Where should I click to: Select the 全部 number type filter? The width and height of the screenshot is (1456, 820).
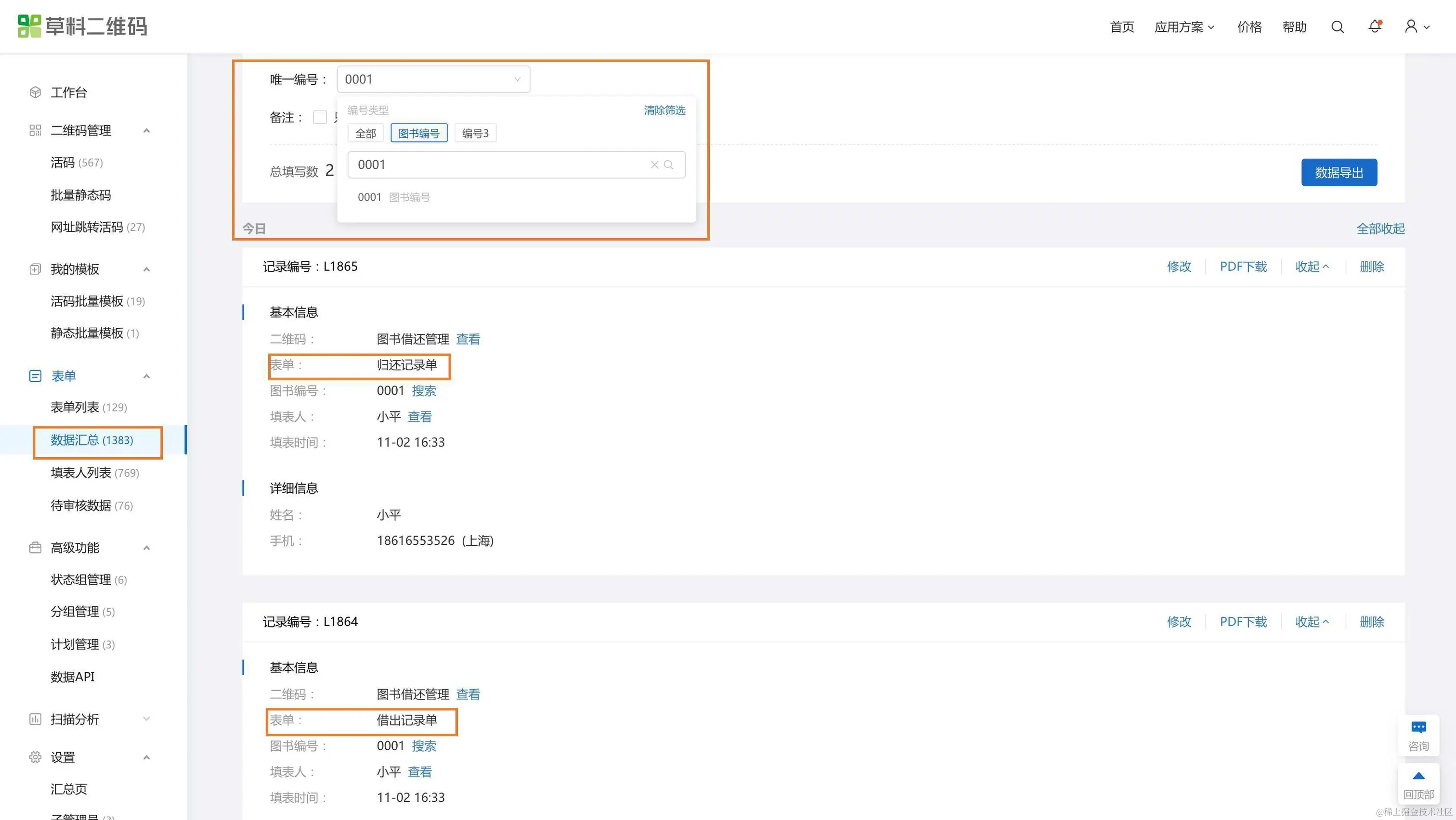pyautogui.click(x=365, y=133)
